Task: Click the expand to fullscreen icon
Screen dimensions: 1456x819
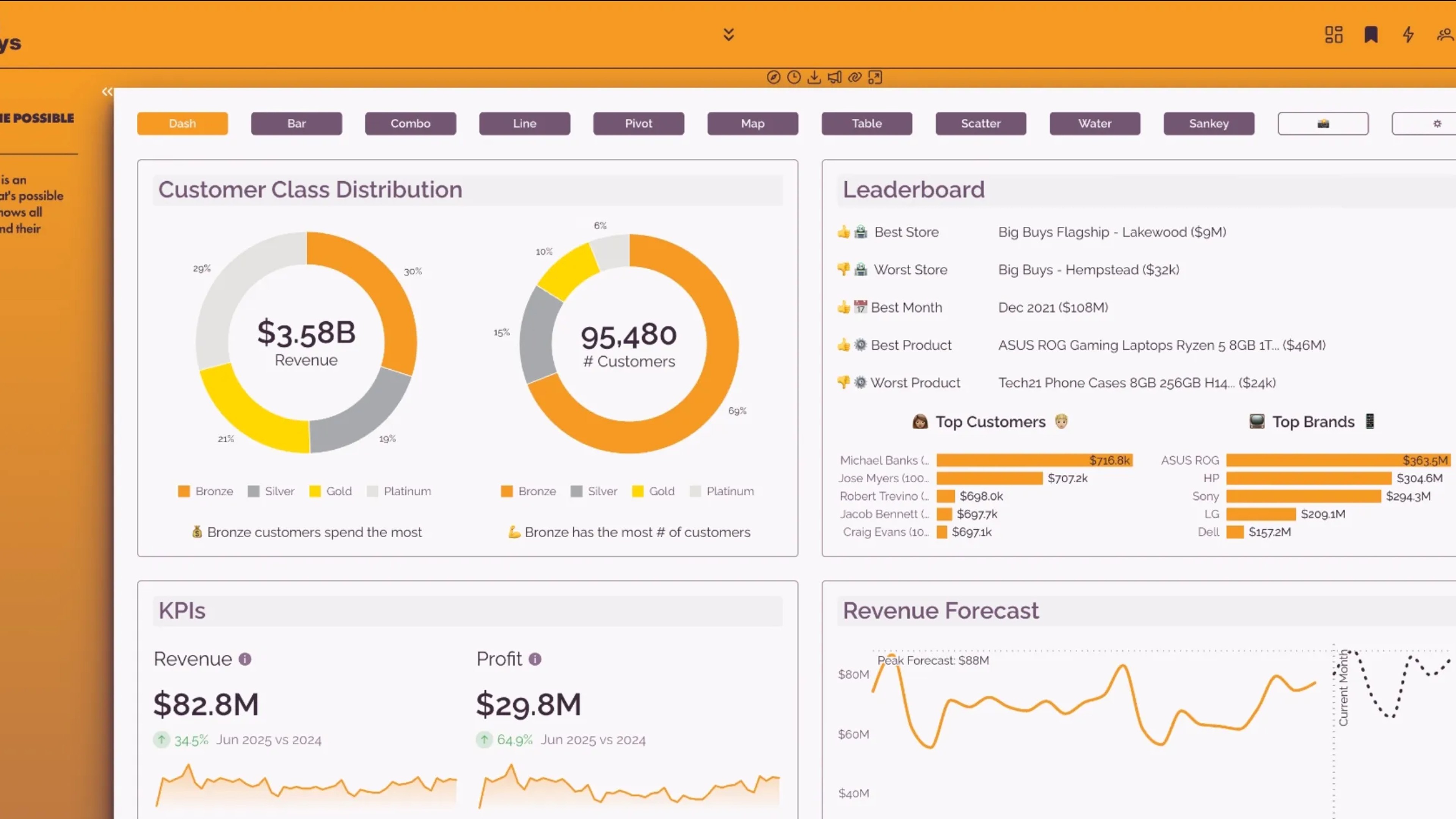Action: [x=875, y=77]
